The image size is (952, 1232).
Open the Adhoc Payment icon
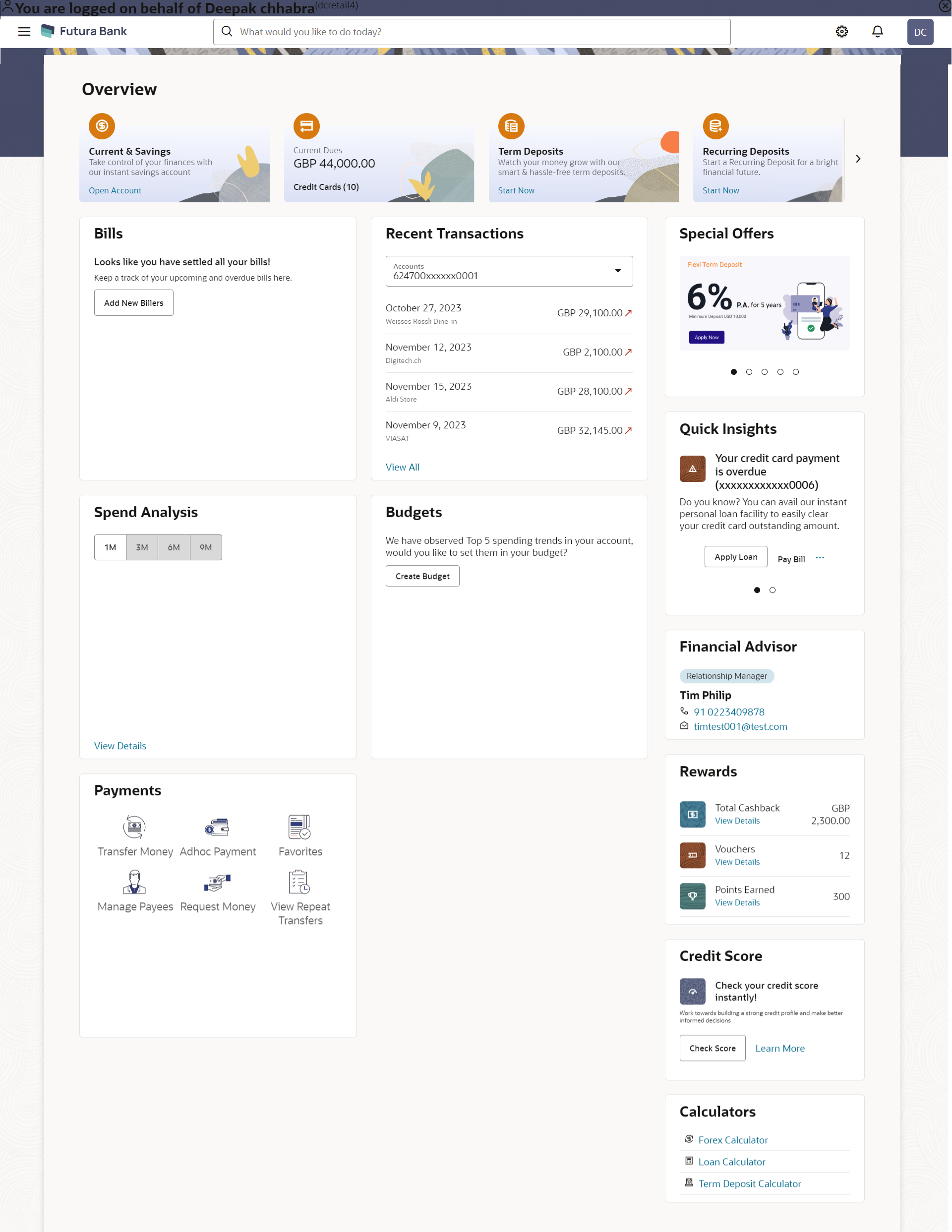(217, 827)
